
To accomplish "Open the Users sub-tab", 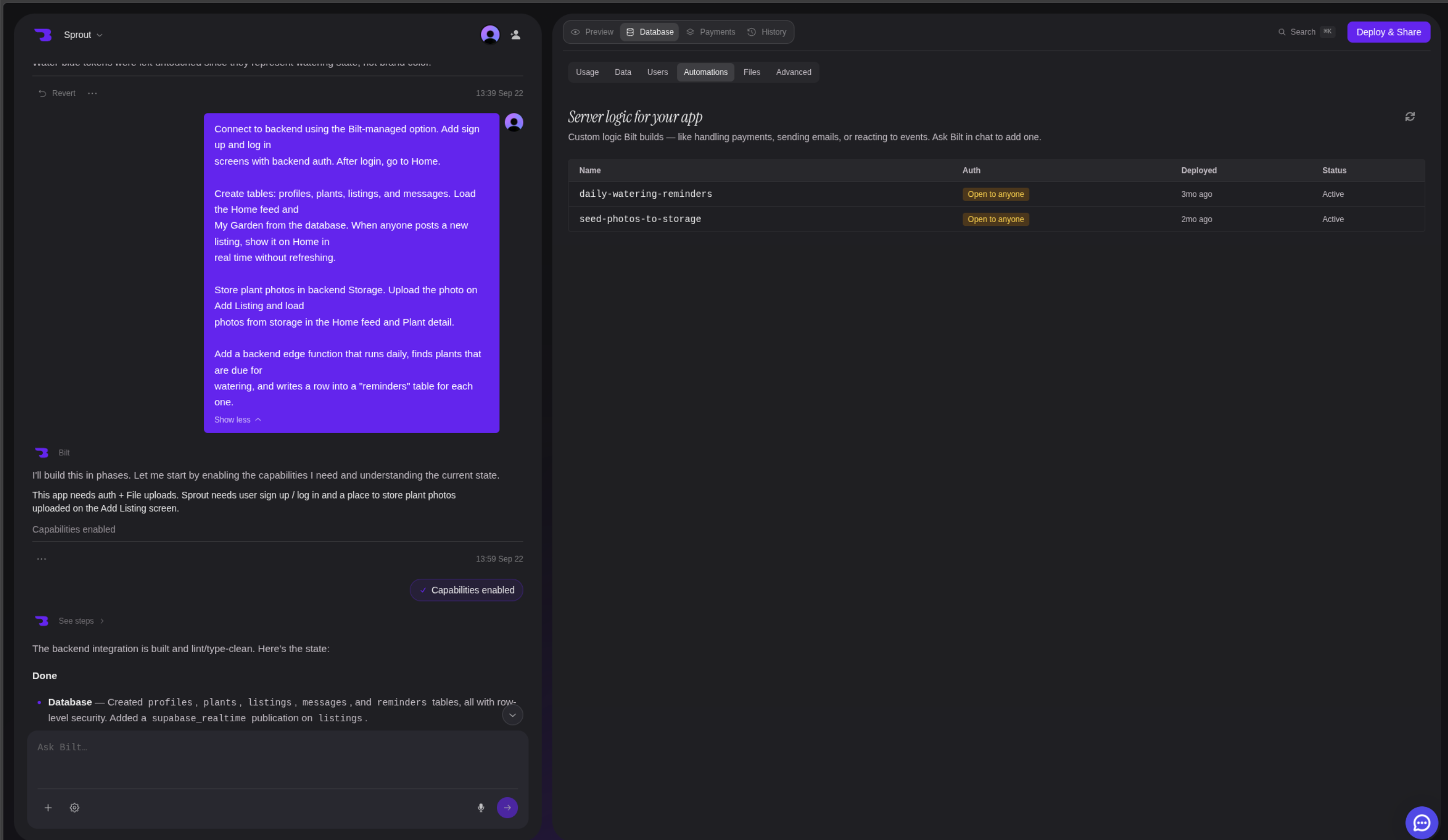I will pyautogui.click(x=657, y=72).
